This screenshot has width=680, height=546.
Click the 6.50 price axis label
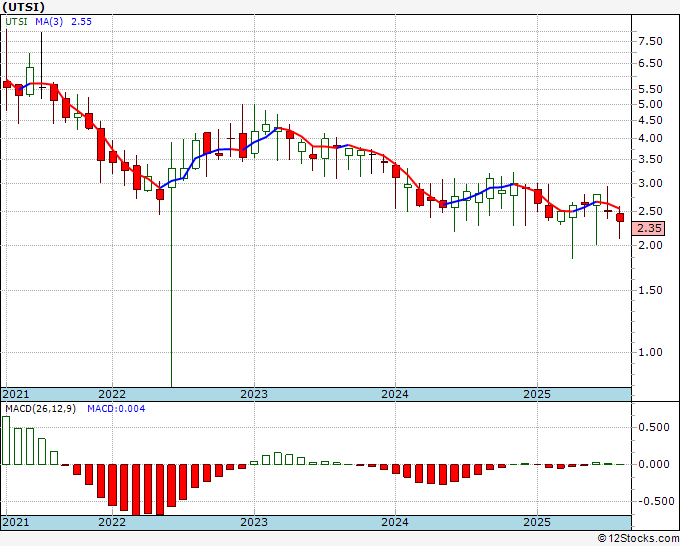coord(650,63)
